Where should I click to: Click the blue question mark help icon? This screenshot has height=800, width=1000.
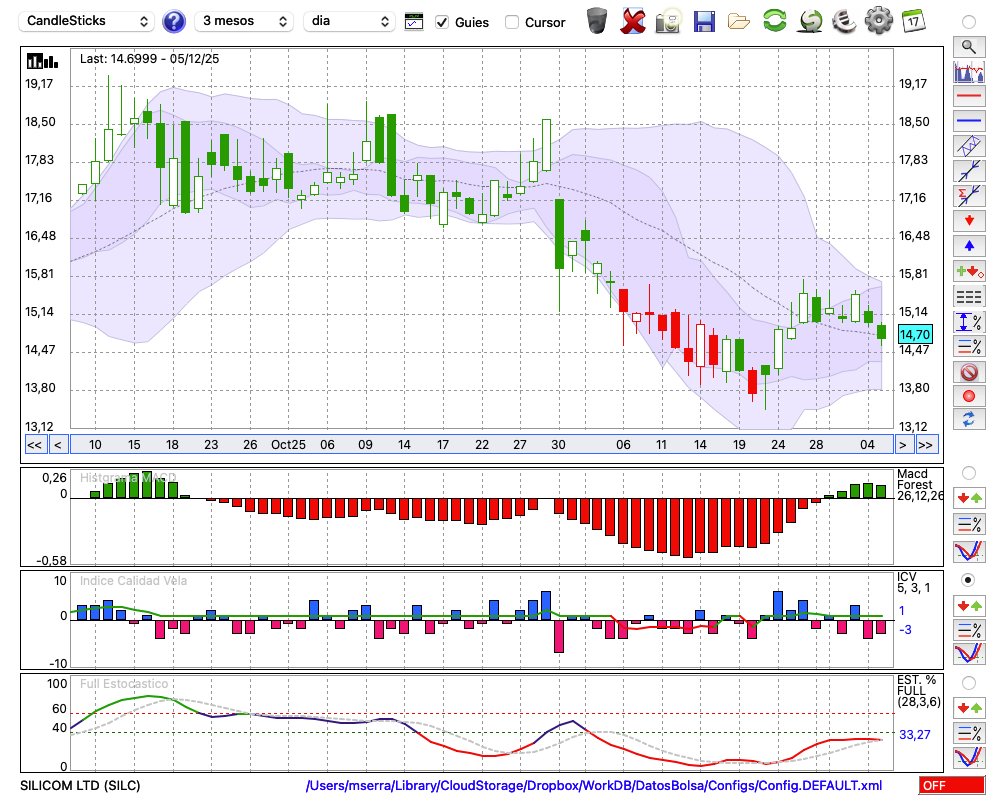[174, 21]
